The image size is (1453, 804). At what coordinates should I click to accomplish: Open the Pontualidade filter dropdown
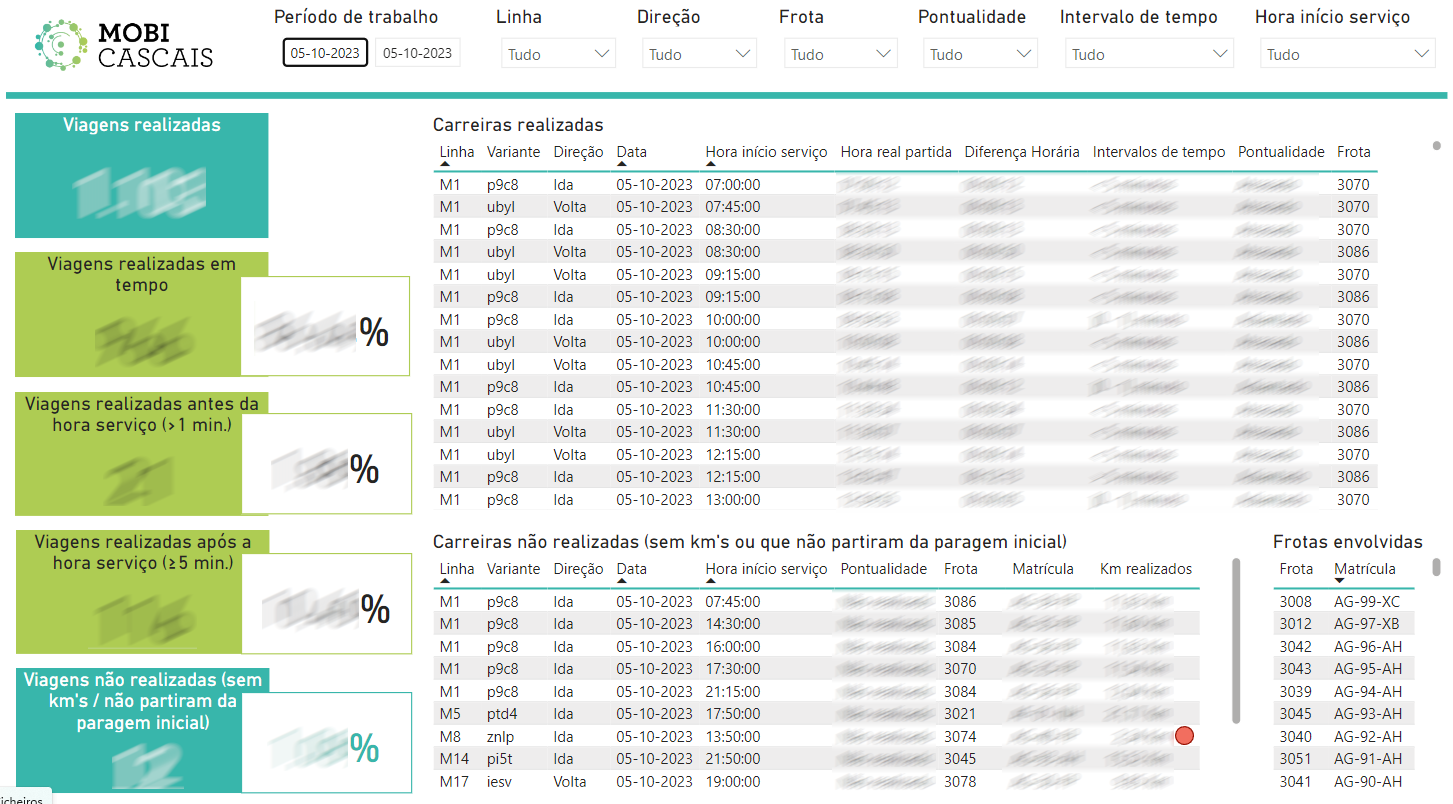[x=980, y=53]
